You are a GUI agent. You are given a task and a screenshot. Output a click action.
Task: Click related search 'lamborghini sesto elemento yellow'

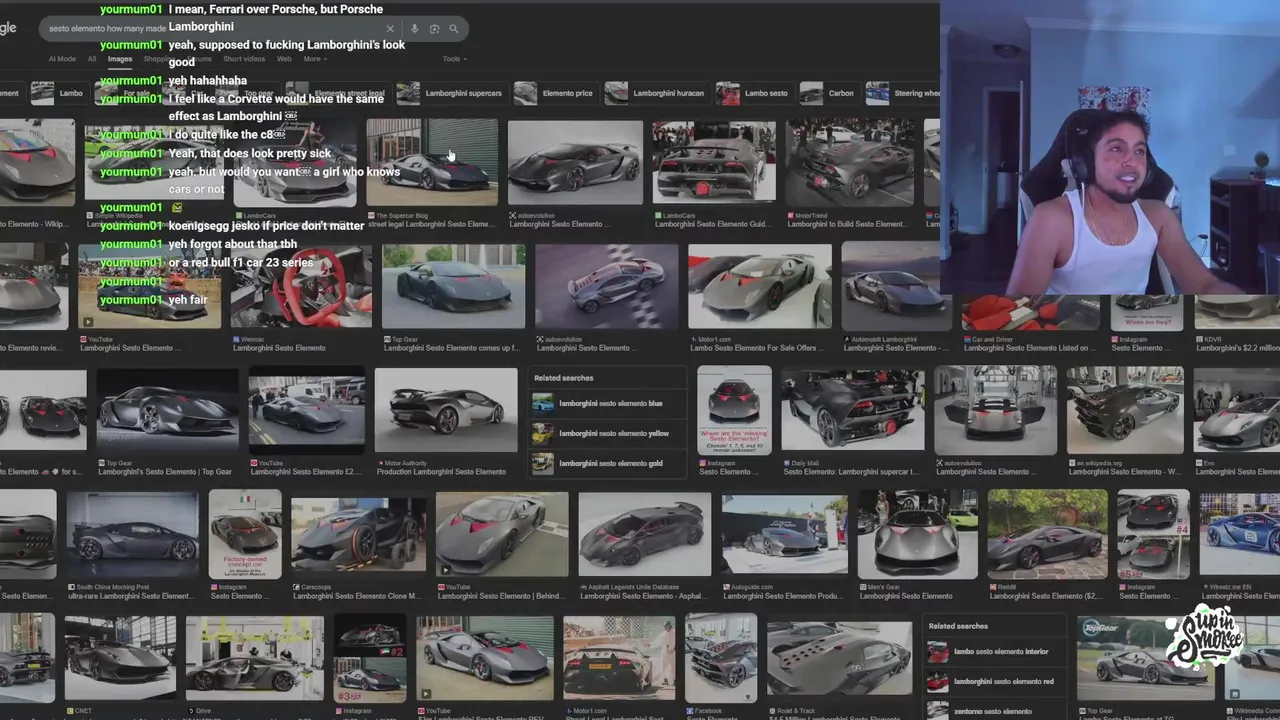pyautogui.click(x=610, y=434)
